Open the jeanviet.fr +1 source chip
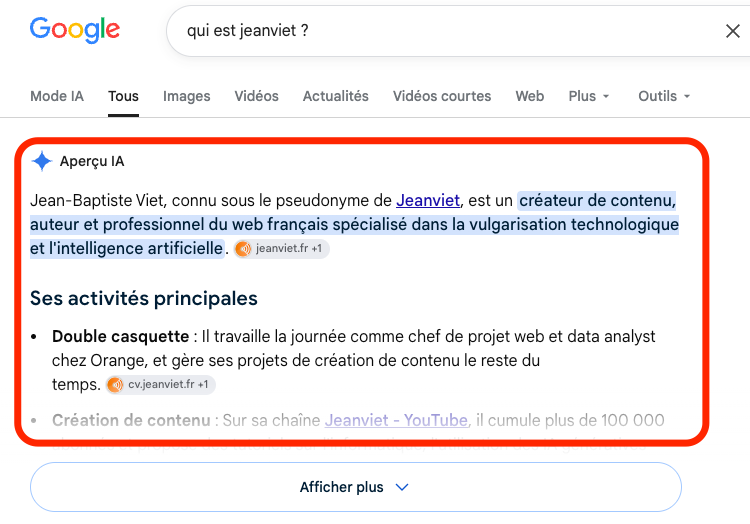The height and width of the screenshot is (524, 750). (x=281, y=249)
